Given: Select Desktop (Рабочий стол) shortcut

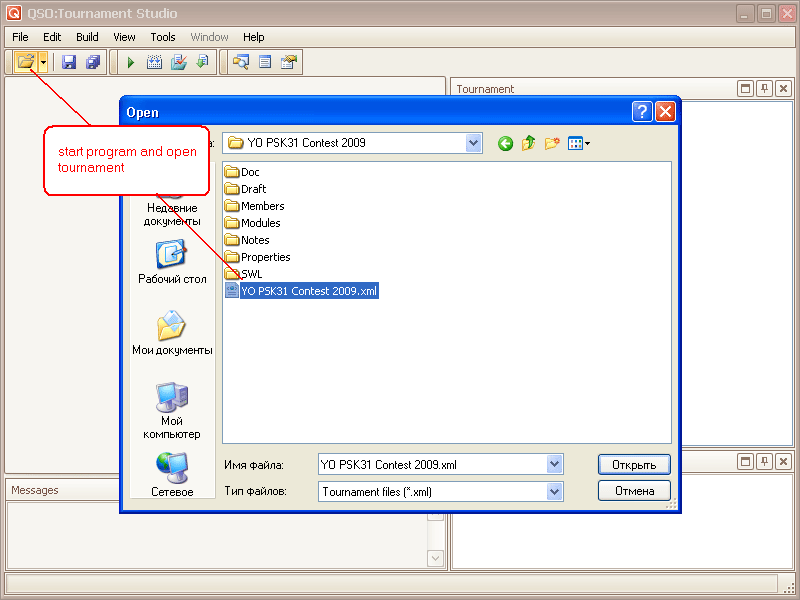Looking at the screenshot, I should [x=172, y=262].
